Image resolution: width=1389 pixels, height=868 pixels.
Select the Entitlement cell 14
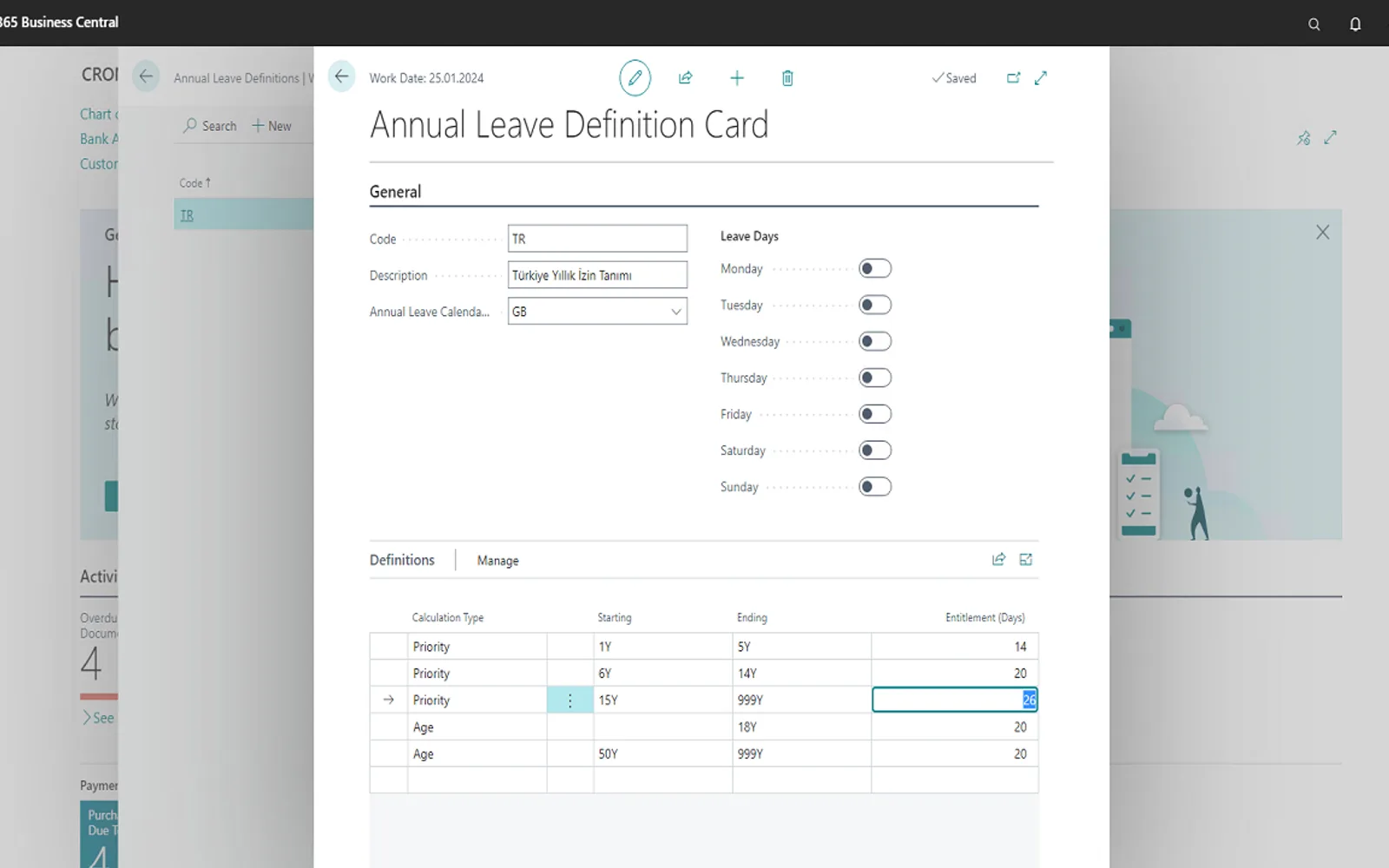[x=955, y=647]
